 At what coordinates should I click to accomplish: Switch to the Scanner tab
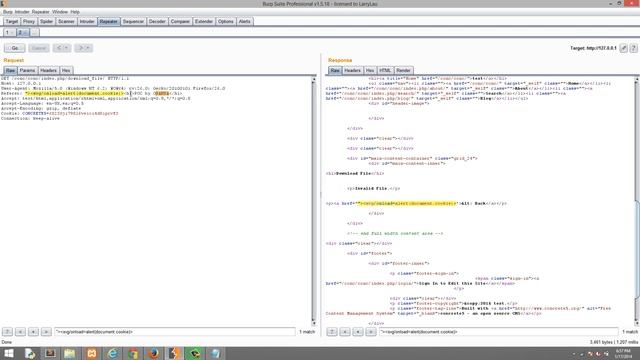tap(66, 22)
